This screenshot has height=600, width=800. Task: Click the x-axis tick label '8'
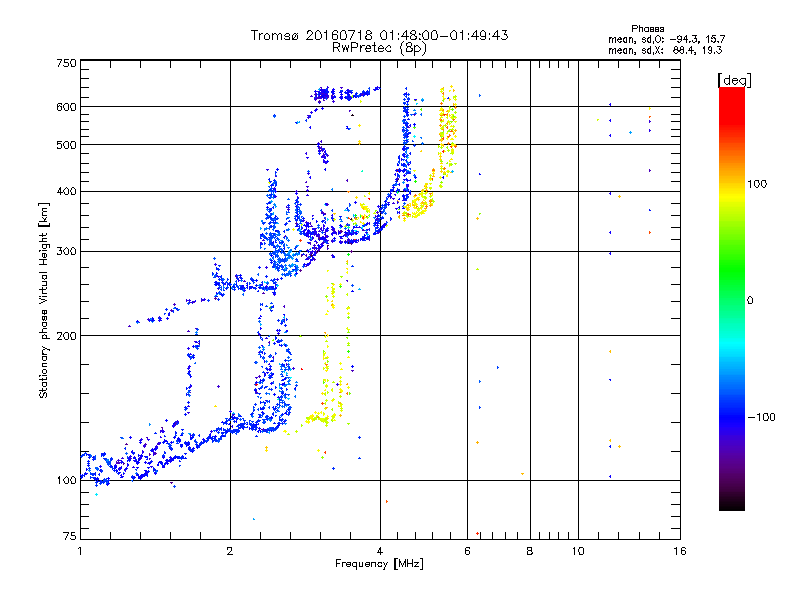pyautogui.click(x=530, y=551)
